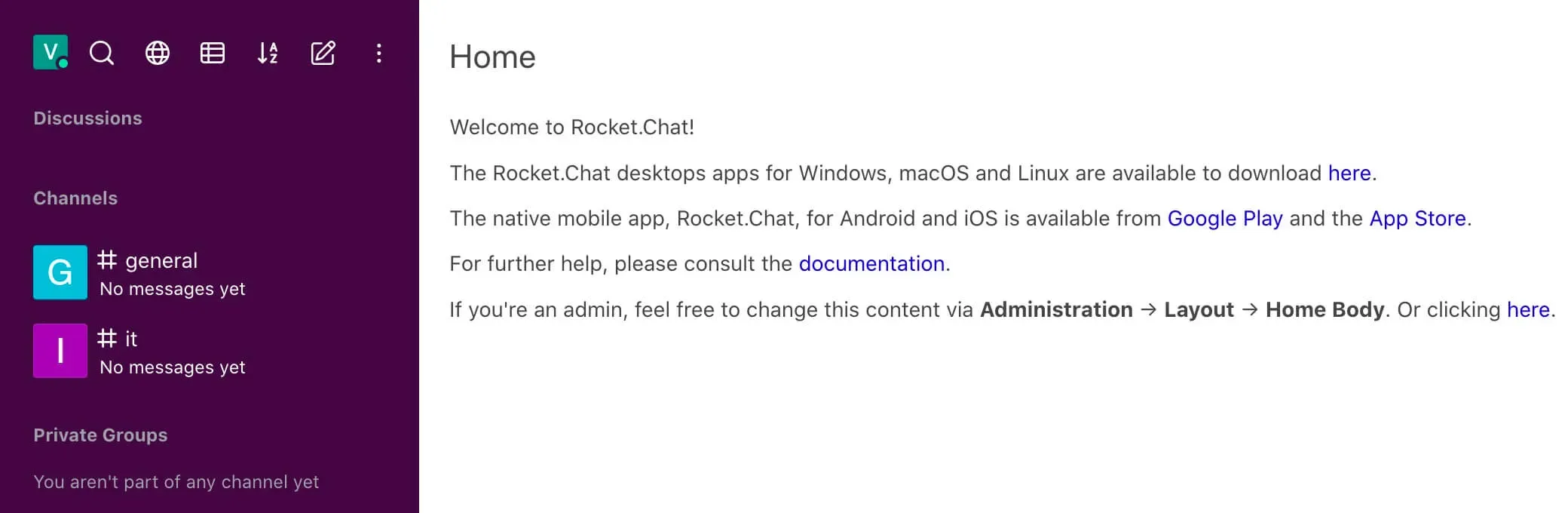1568x513 pixels.
Task: Open the three-dot more options menu
Action: click(x=378, y=53)
